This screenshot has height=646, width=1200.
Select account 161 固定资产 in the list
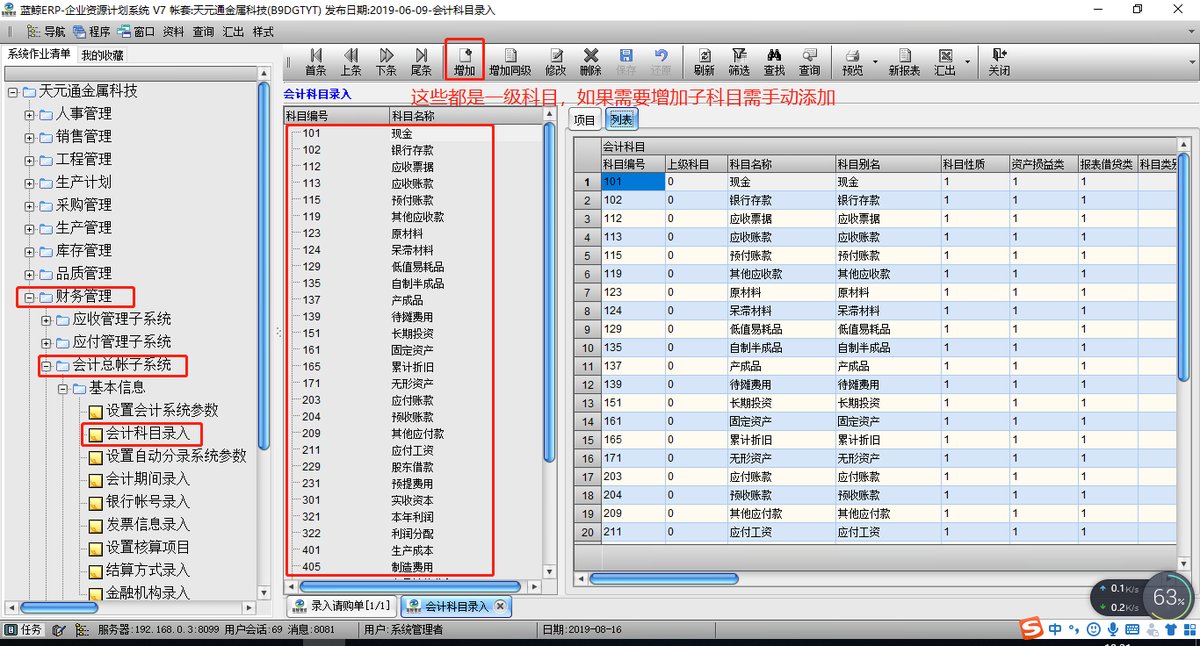pyautogui.click(x=418, y=350)
